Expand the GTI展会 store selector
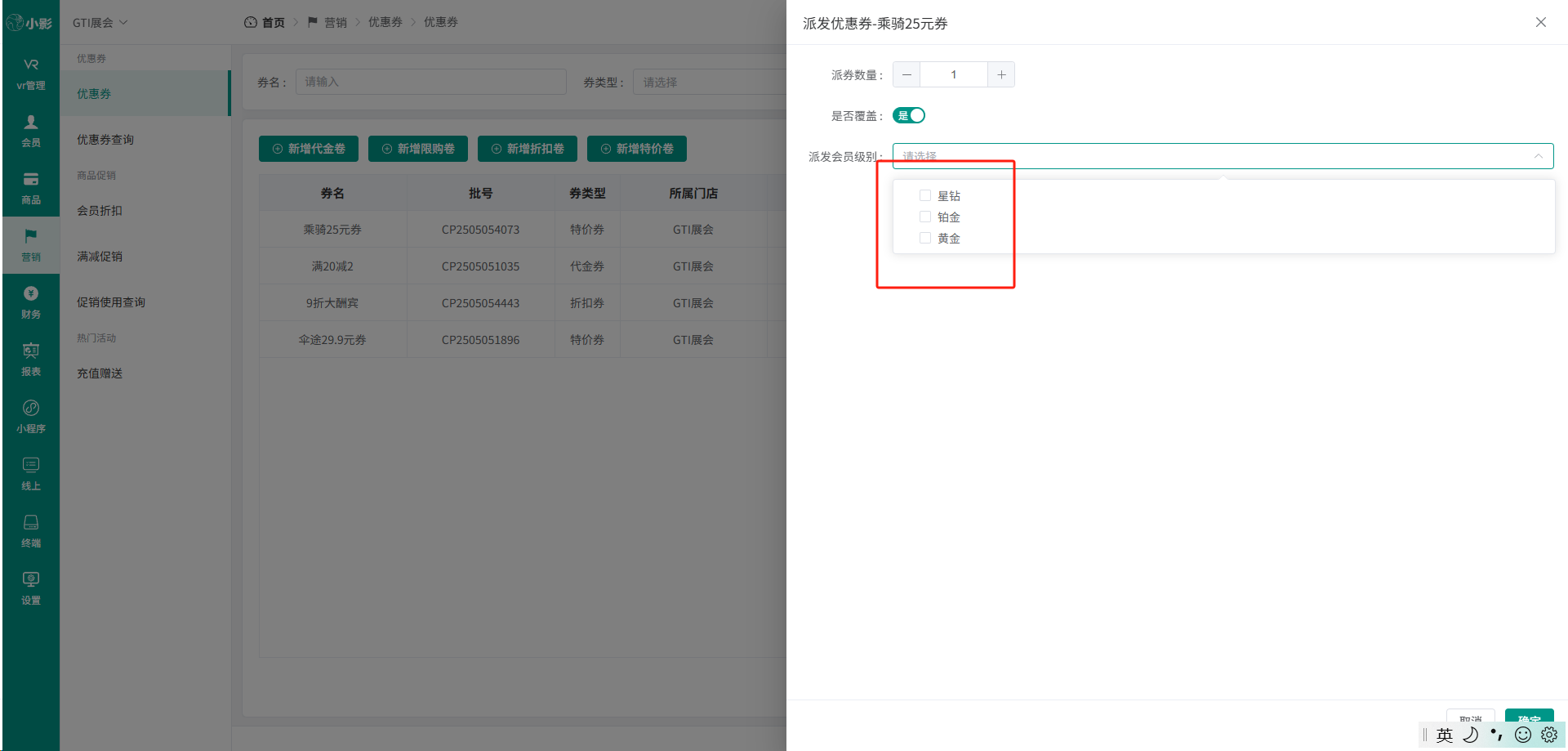Viewport: 1568px width, 751px height. pyautogui.click(x=100, y=23)
